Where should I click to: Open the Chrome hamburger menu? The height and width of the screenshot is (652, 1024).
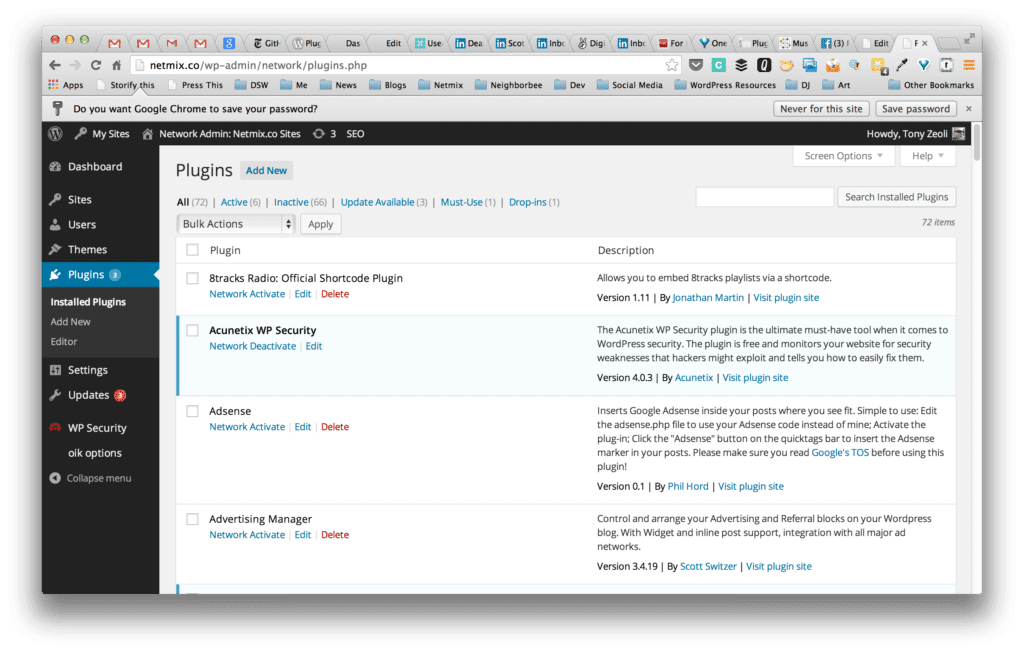point(969,65)
